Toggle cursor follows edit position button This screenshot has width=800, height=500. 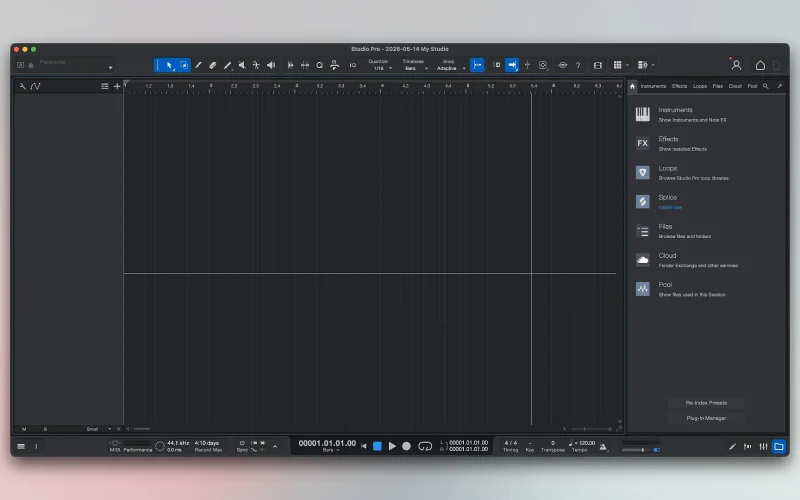(528, 65)
